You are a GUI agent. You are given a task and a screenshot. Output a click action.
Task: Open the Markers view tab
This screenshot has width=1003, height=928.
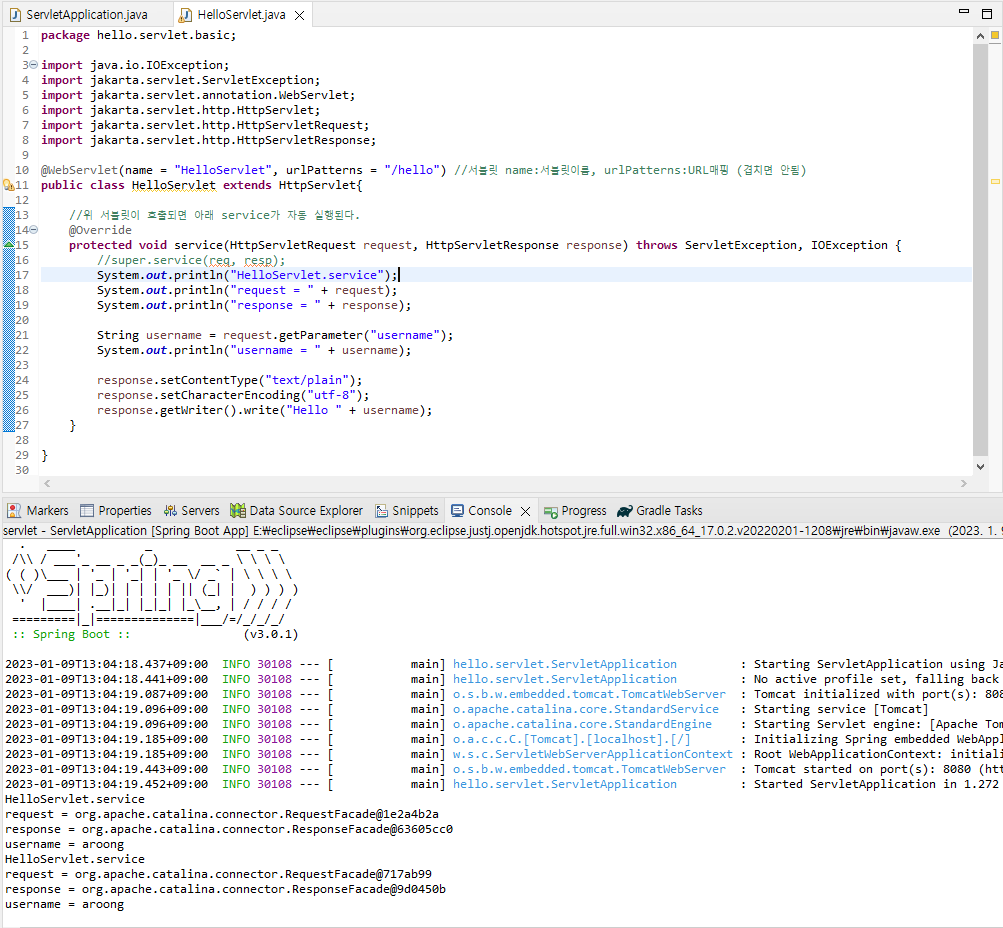point(38,510)
